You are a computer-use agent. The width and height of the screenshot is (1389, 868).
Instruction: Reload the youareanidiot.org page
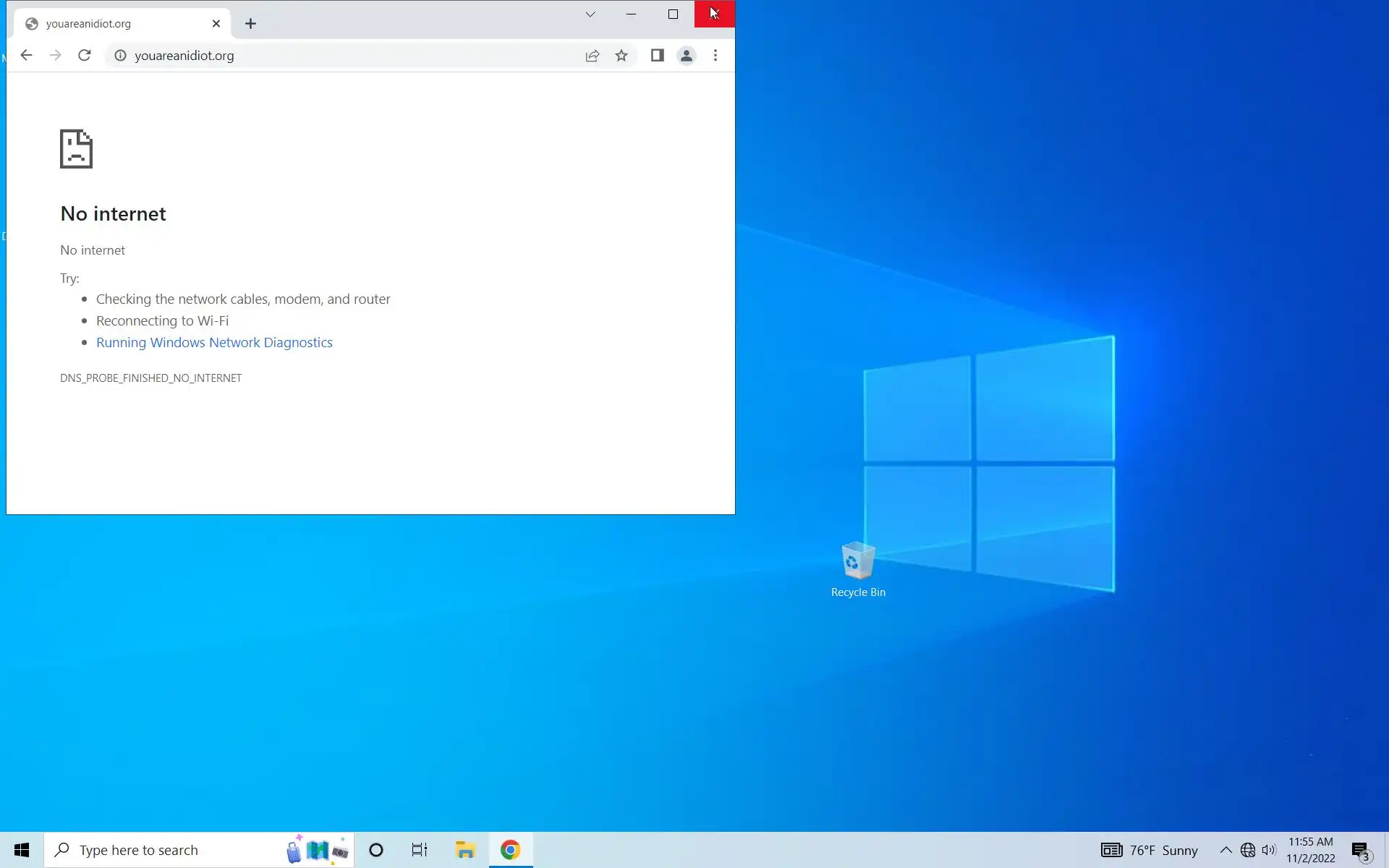(85, 56)
